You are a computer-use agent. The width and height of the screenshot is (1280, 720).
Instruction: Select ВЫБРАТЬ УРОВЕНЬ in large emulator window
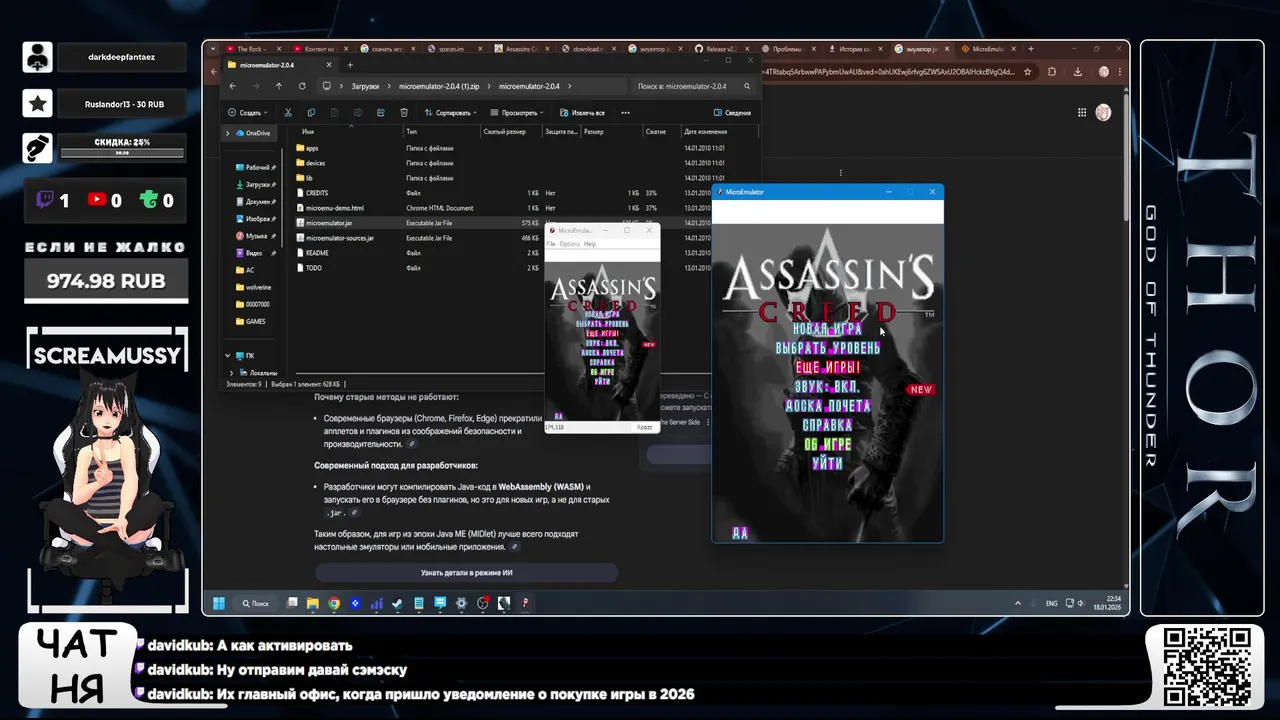coord(828,348)
